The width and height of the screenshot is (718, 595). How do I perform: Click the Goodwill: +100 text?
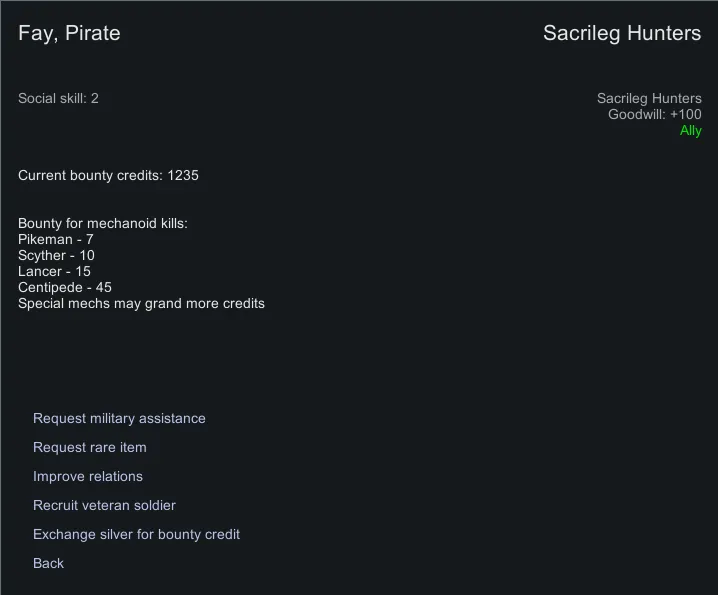click(x=654, y=114)
